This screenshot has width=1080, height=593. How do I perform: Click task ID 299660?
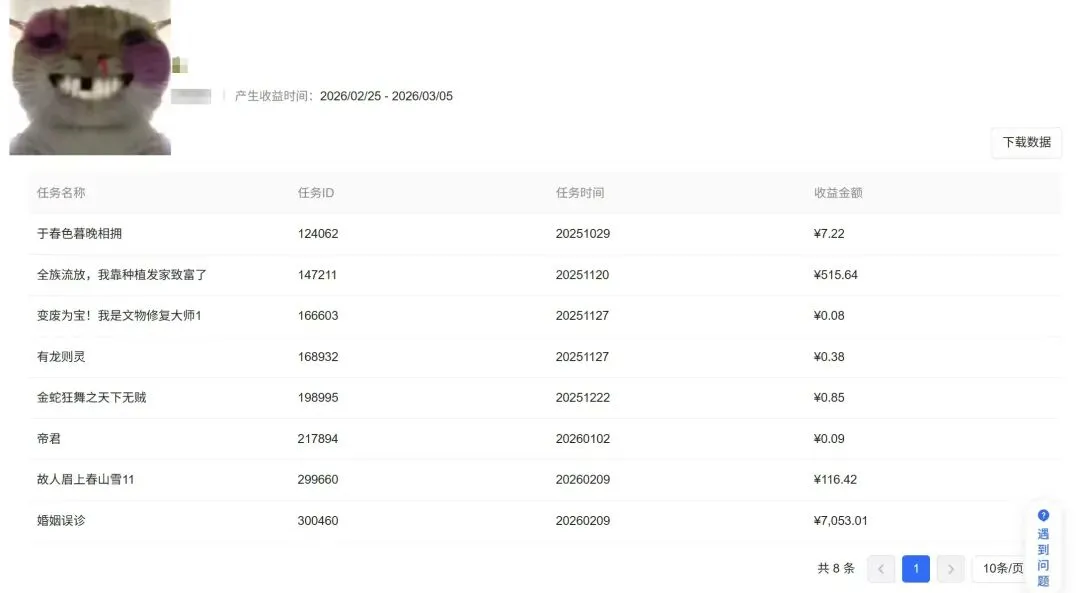318,479
